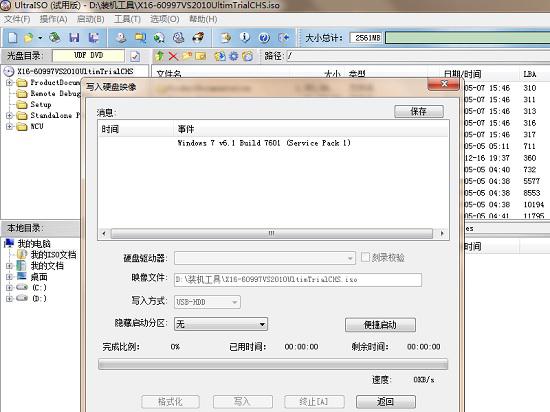Expand the WCU folder node
This screenshot has width=550, height=412.
[x=9, y=126]
